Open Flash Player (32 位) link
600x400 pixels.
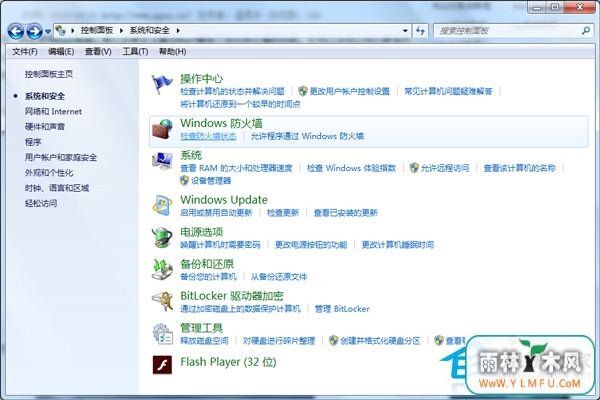228,362
